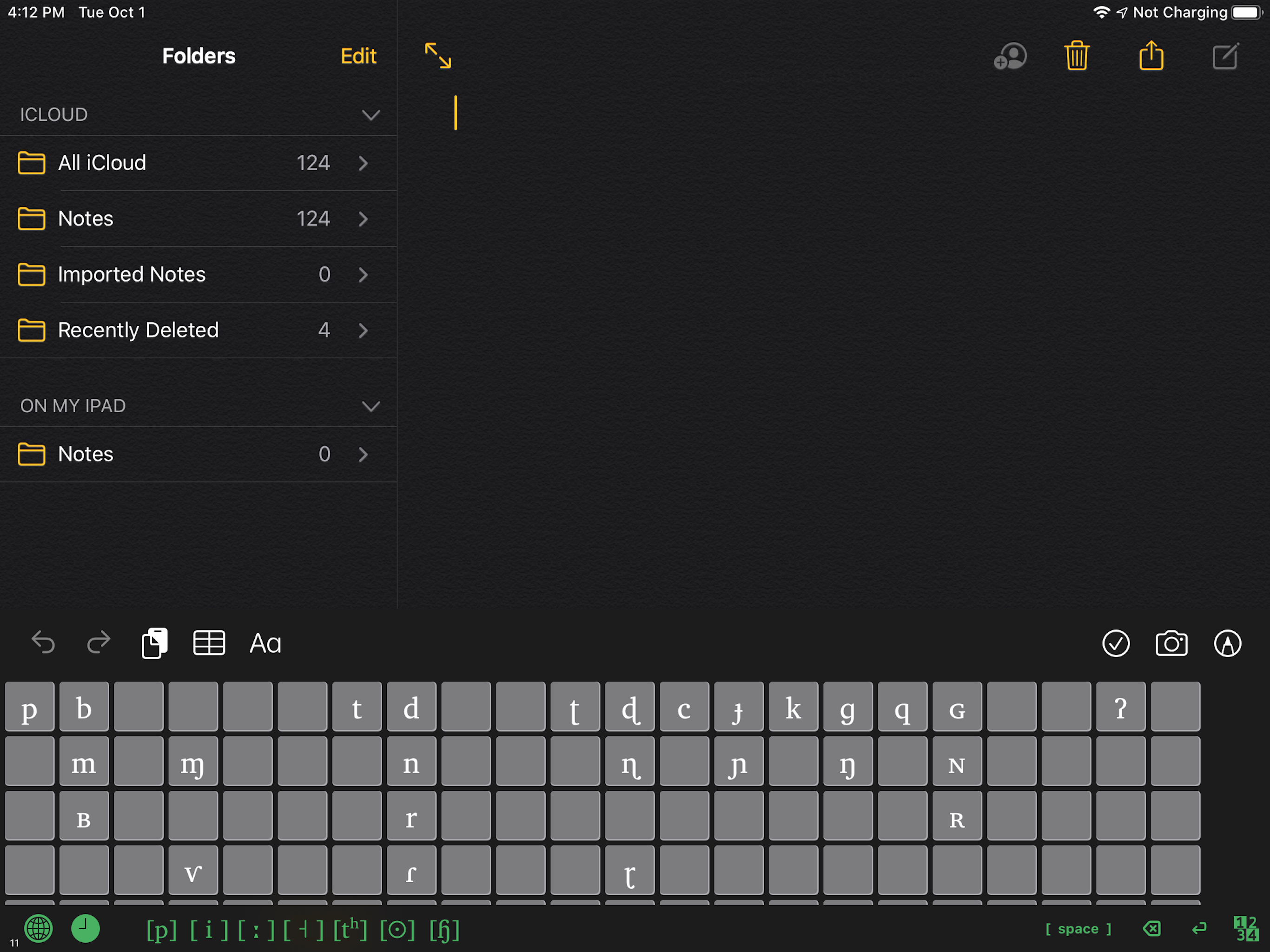Add a checklist to note
The height and width of the screenshot is (952, 1270).
(1116, 643)
